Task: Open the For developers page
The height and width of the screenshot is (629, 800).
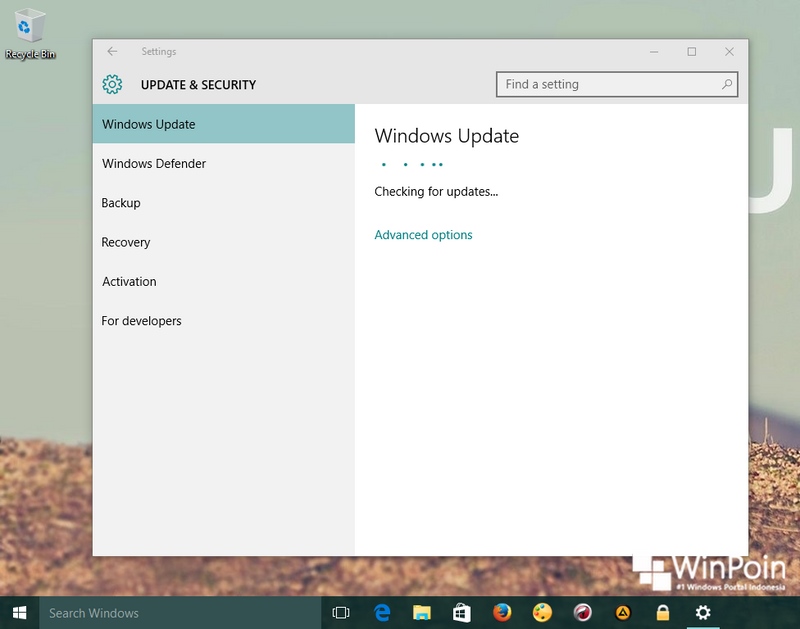Action: (141, 320)
